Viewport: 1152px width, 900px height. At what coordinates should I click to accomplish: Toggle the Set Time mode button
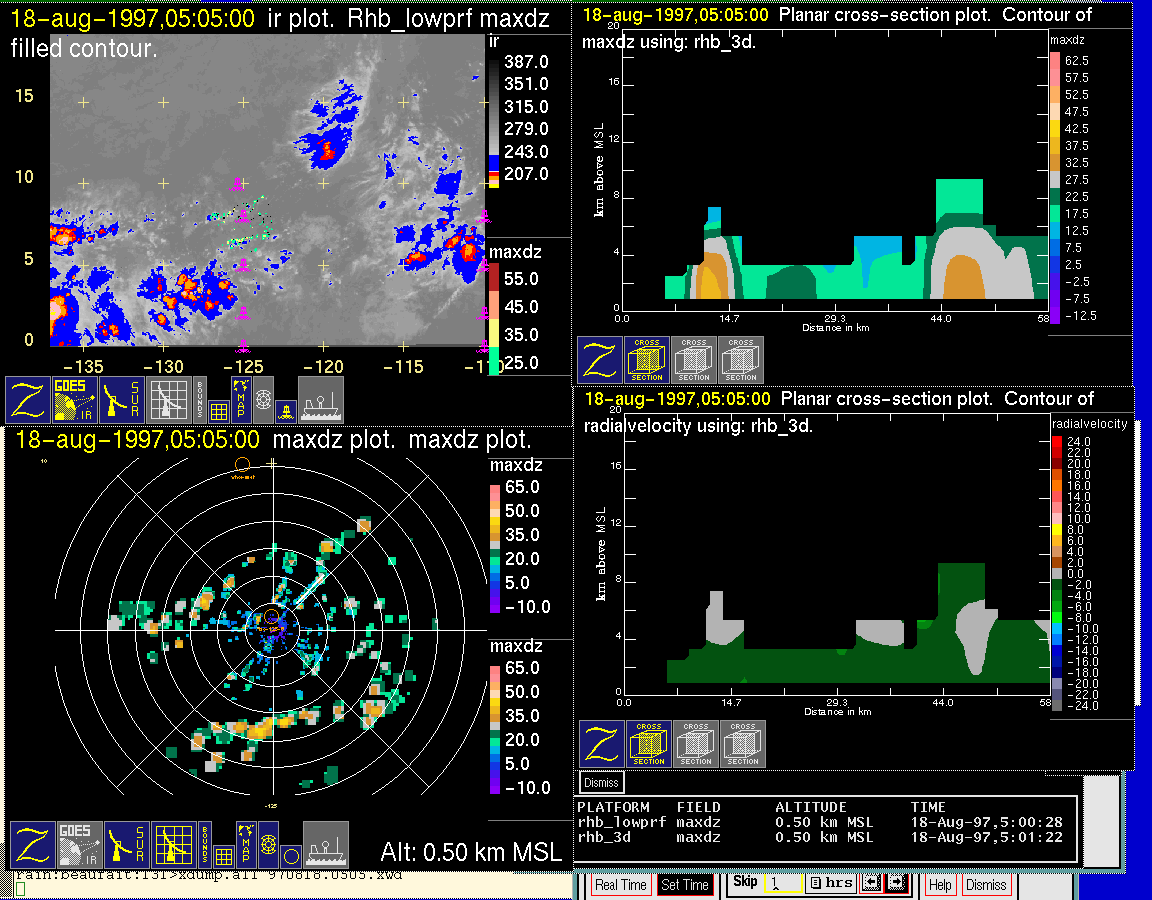(x=685, y=885)
